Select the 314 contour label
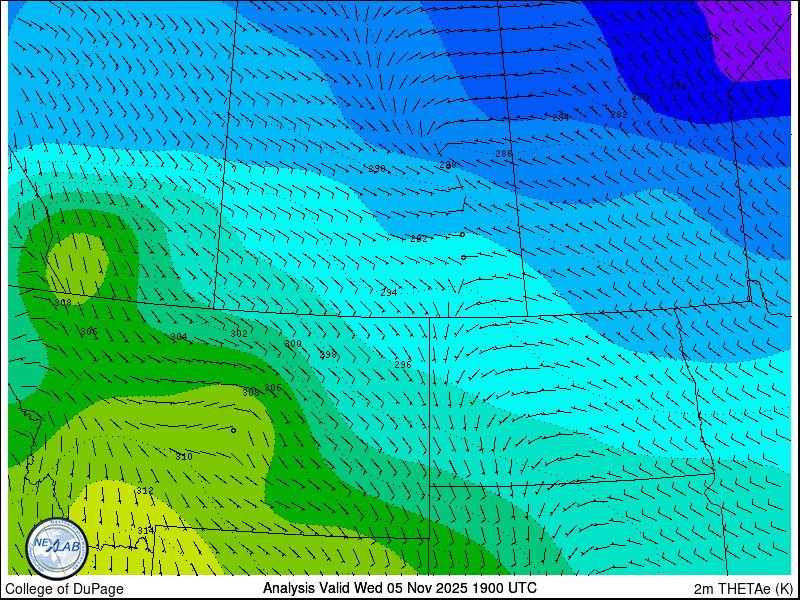The height and width of the screenshot is (600, 800). 145,531
